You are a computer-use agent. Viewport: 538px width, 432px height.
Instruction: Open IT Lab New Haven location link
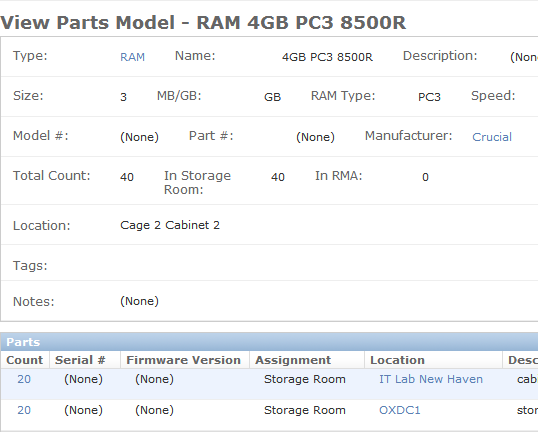(x=431, y=379)
